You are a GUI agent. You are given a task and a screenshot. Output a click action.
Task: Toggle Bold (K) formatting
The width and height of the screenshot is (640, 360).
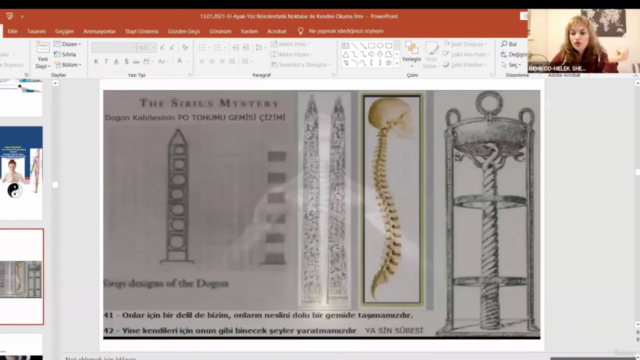96,62
